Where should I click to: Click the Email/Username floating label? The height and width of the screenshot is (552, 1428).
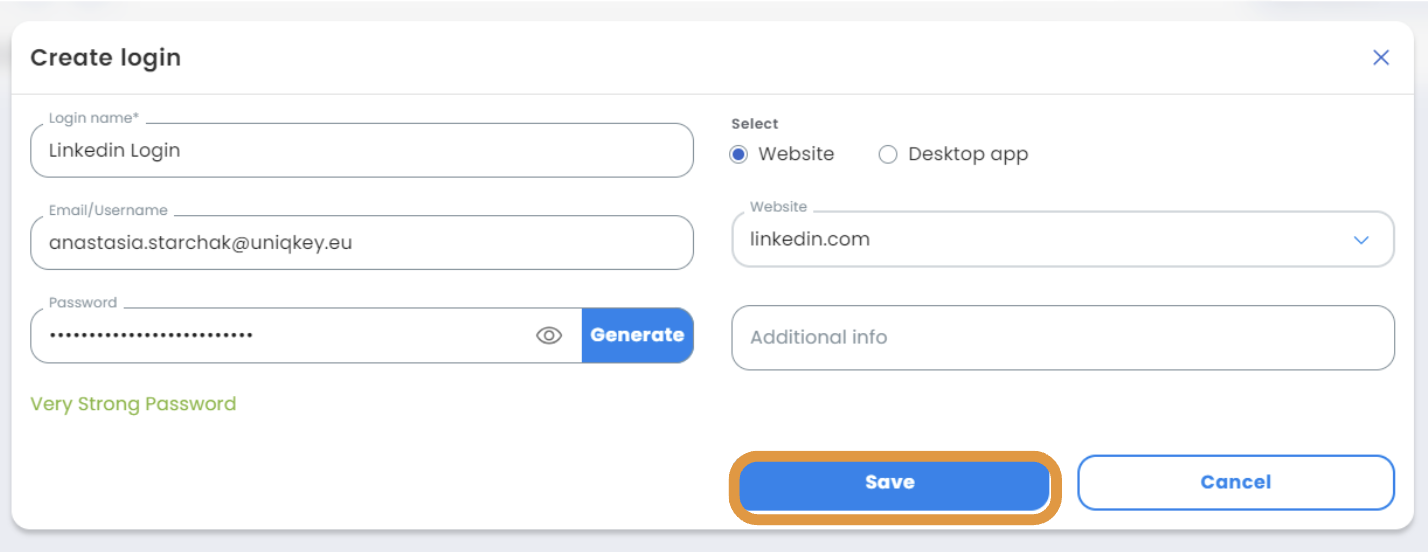[x=108, y=210]
